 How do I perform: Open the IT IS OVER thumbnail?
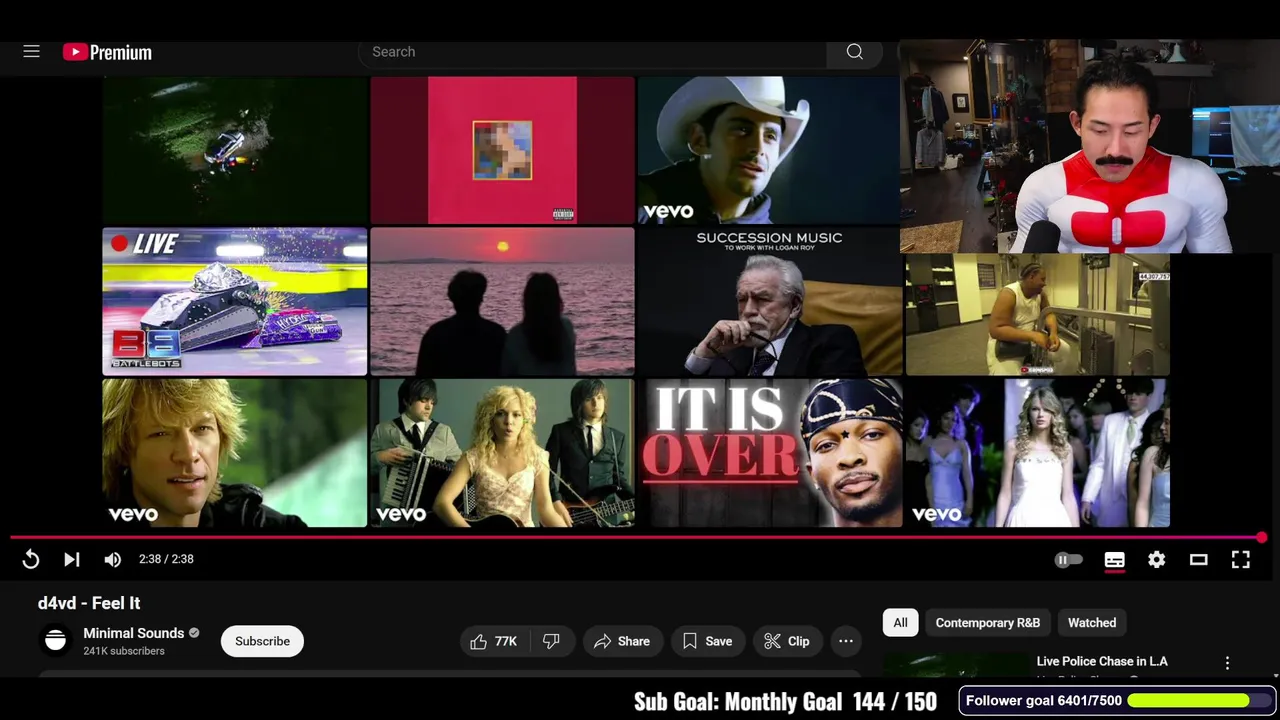[769, 453]
